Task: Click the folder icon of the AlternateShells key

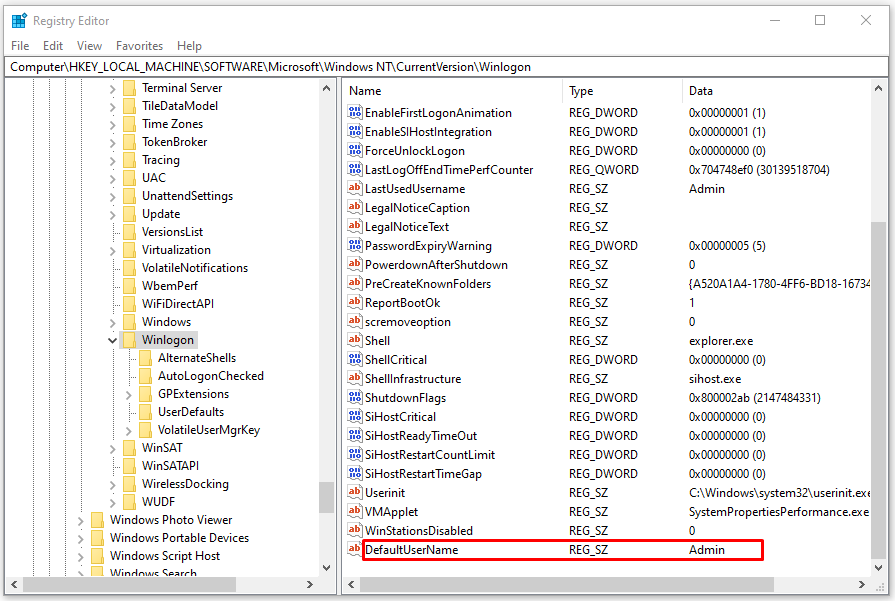Action: point(146,358)
